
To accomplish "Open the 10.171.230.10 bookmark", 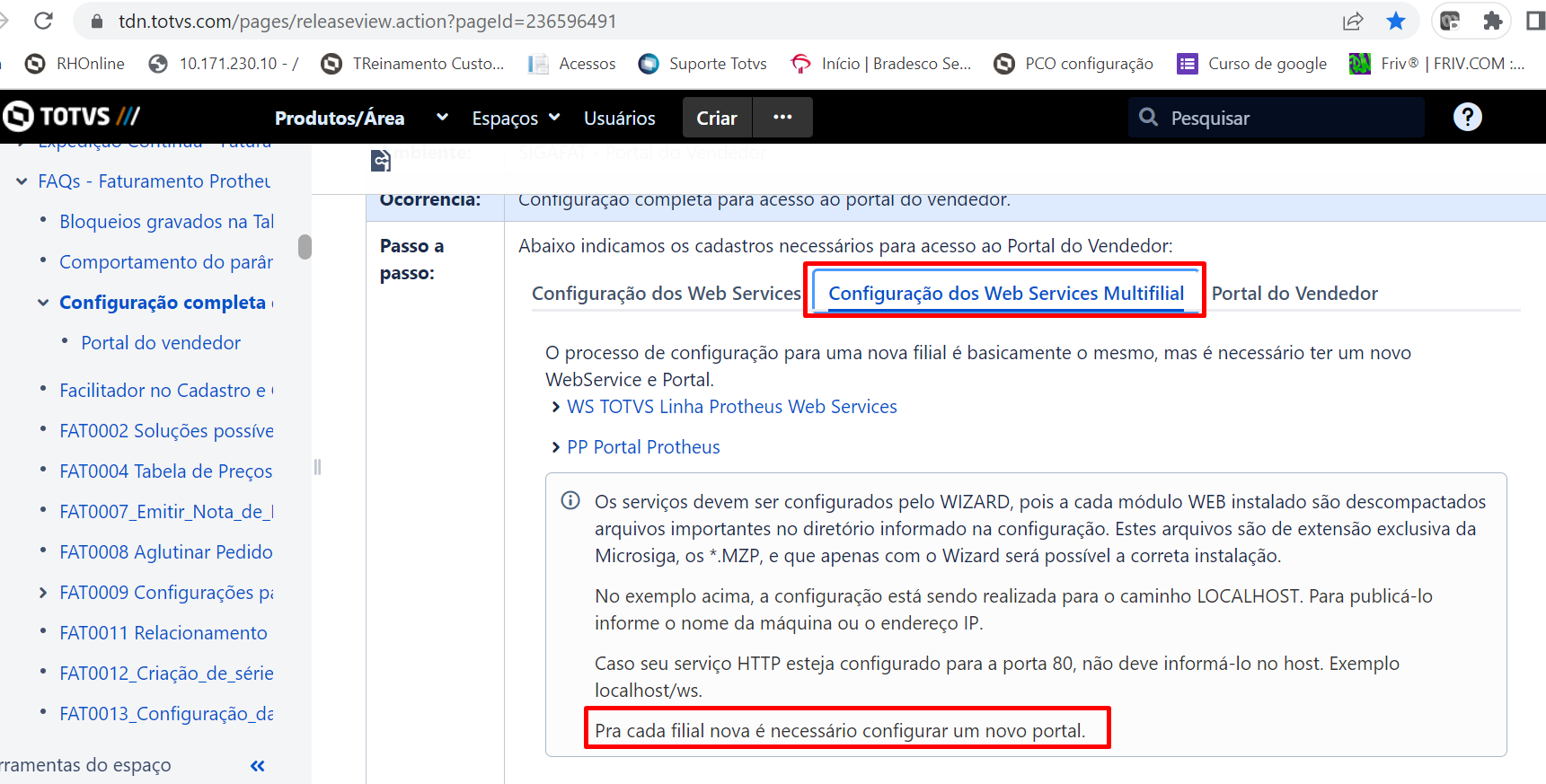I will pyautogui.click(x=223, y=64).
